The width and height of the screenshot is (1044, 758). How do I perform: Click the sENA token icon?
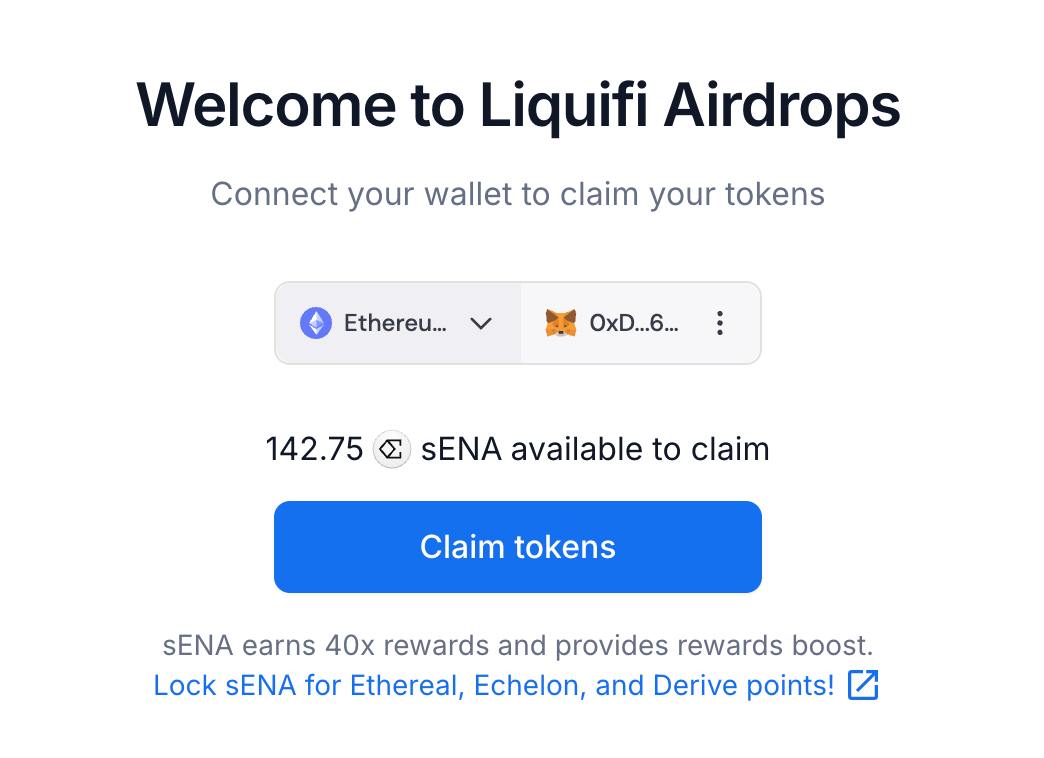[x=392, y=450]
